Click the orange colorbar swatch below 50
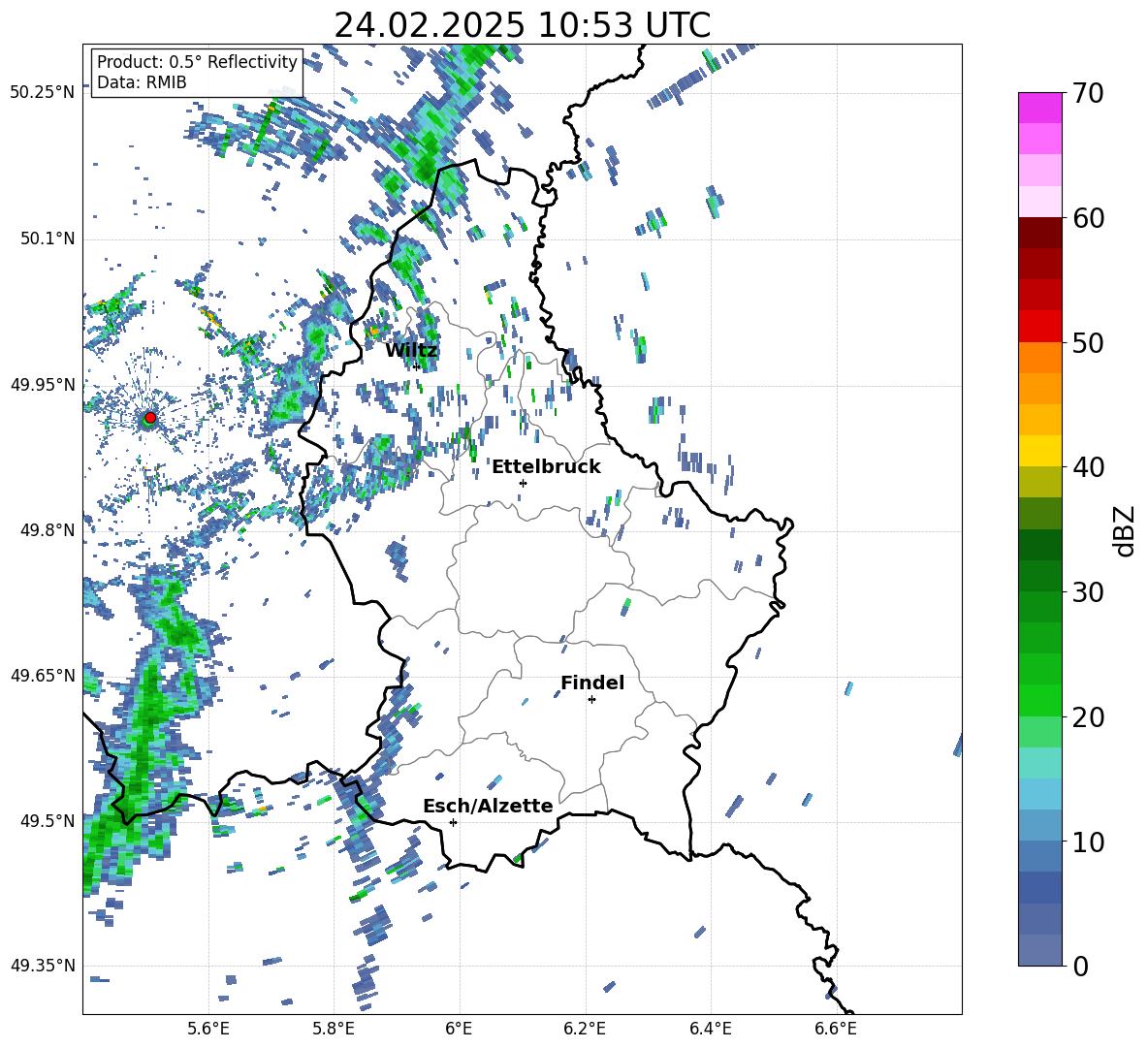The width and height of the screenshot is (1148, 1048). pyautogui.click(x=1039, y=357)
